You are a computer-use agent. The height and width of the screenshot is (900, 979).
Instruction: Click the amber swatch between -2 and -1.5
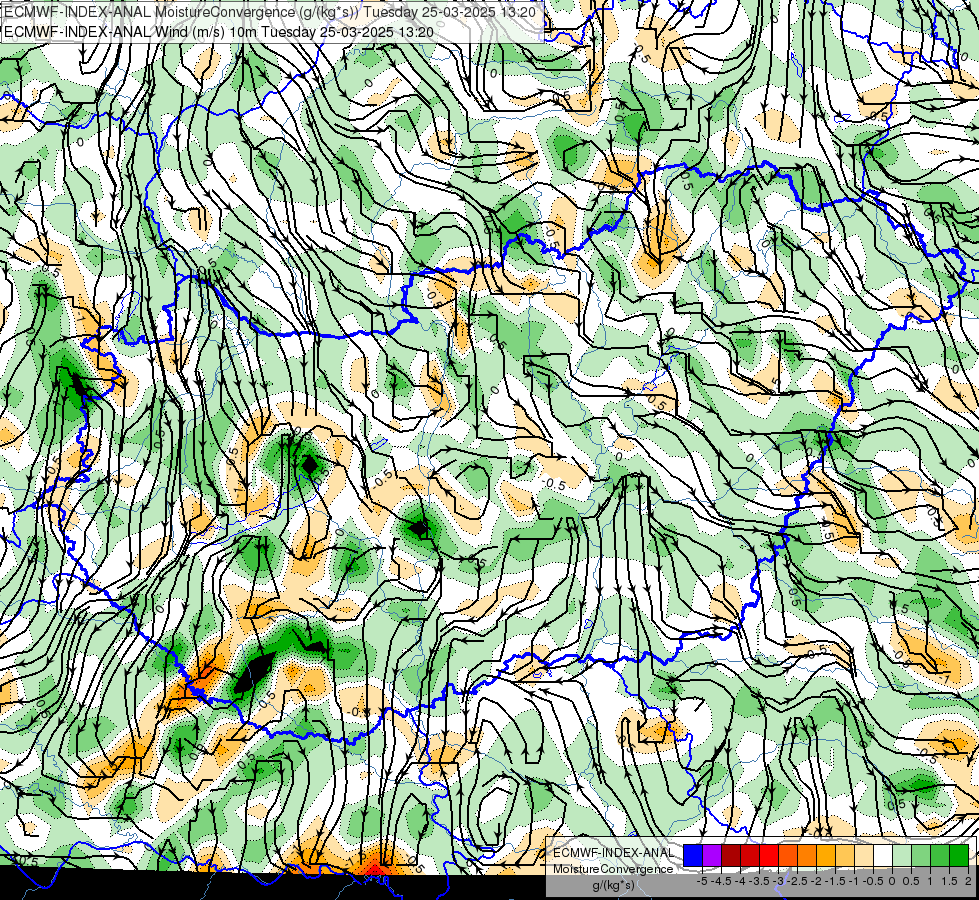[x=825, y=856]
